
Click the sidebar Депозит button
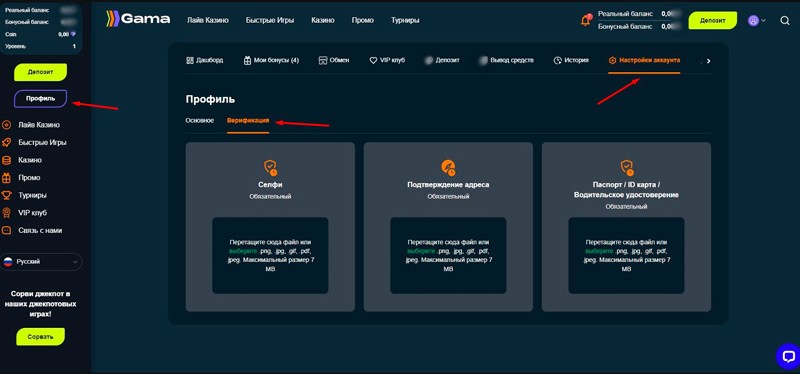click(x=40, y=72)
